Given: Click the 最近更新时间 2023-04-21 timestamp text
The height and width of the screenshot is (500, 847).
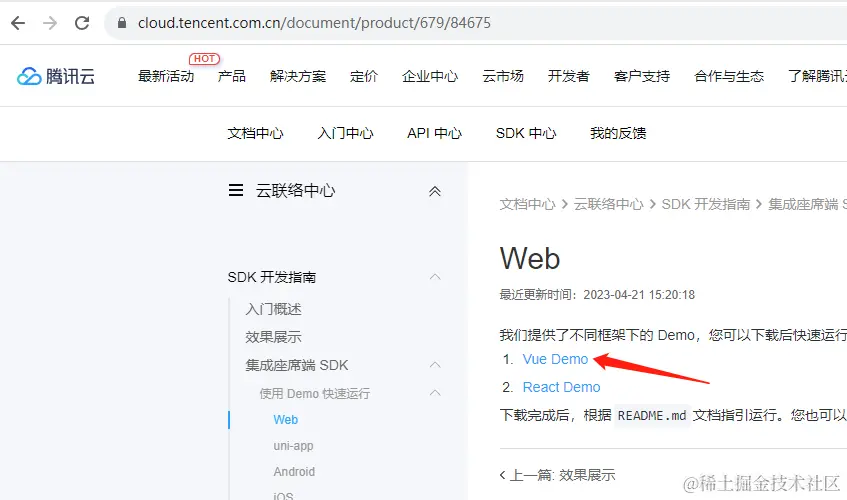Looking at the screenshot, I should (597, 294).
